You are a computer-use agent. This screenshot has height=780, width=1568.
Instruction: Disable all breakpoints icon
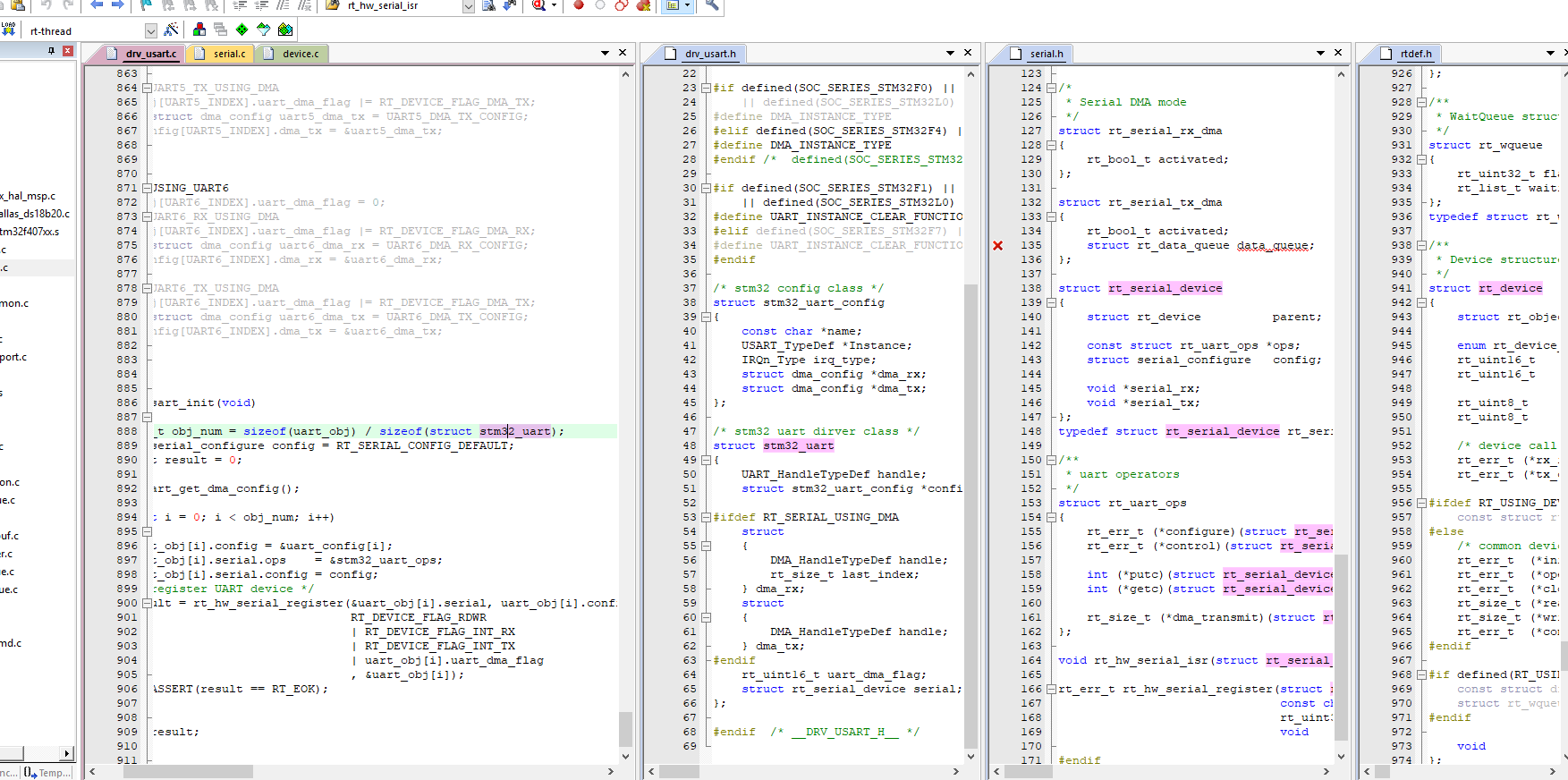[x=621, y=4]
